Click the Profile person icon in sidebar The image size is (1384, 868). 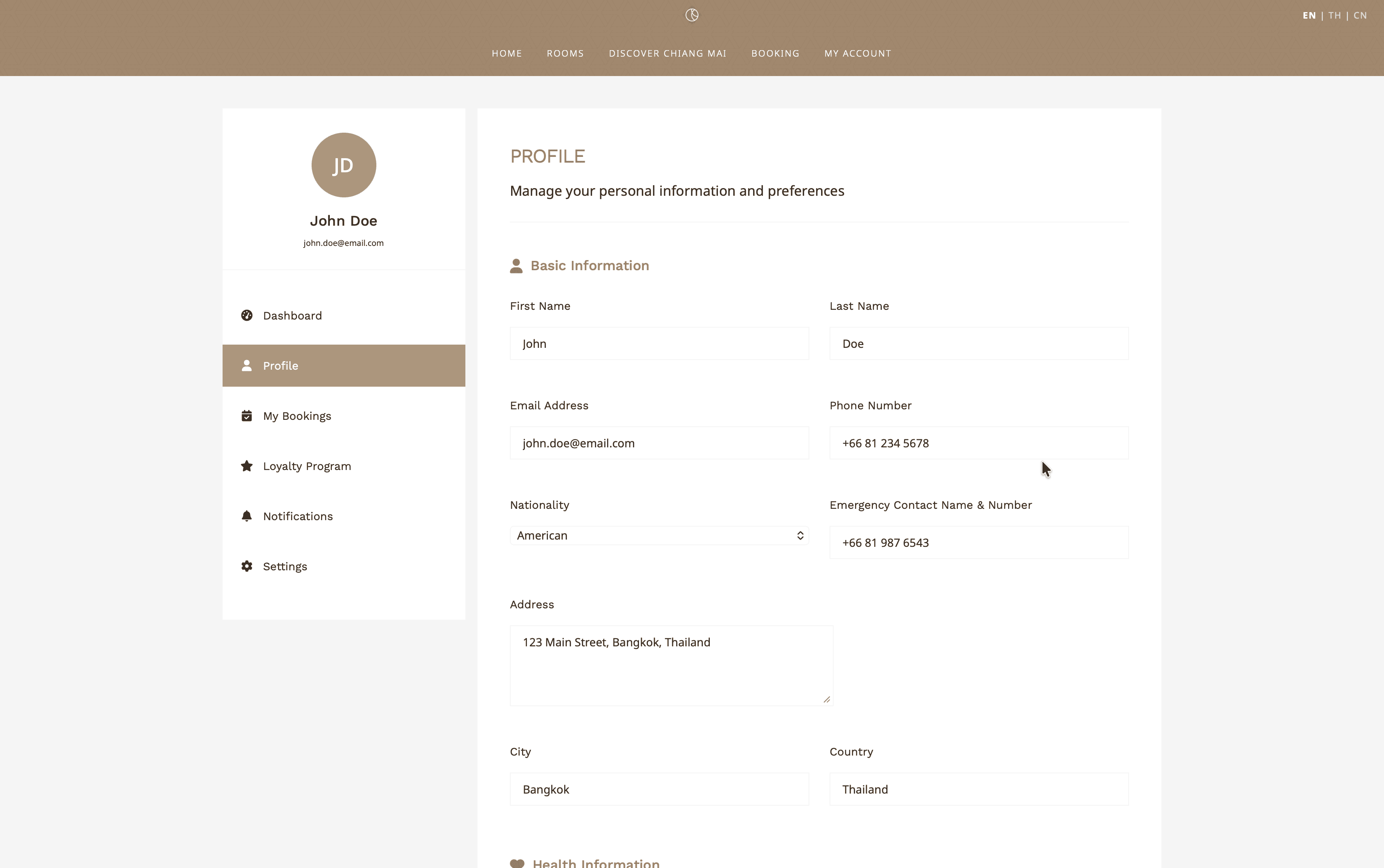247,366
